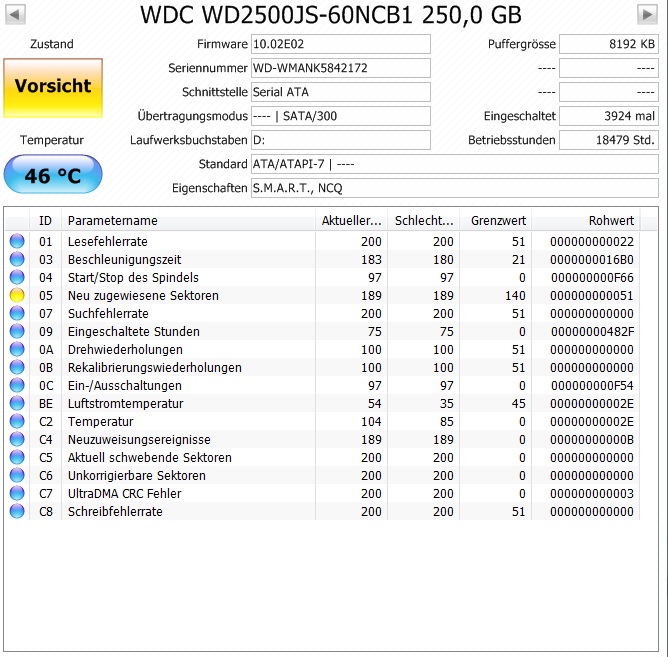
Task: Click the Betriebsstunden 18479 Std. field
Action: [609, 140]
